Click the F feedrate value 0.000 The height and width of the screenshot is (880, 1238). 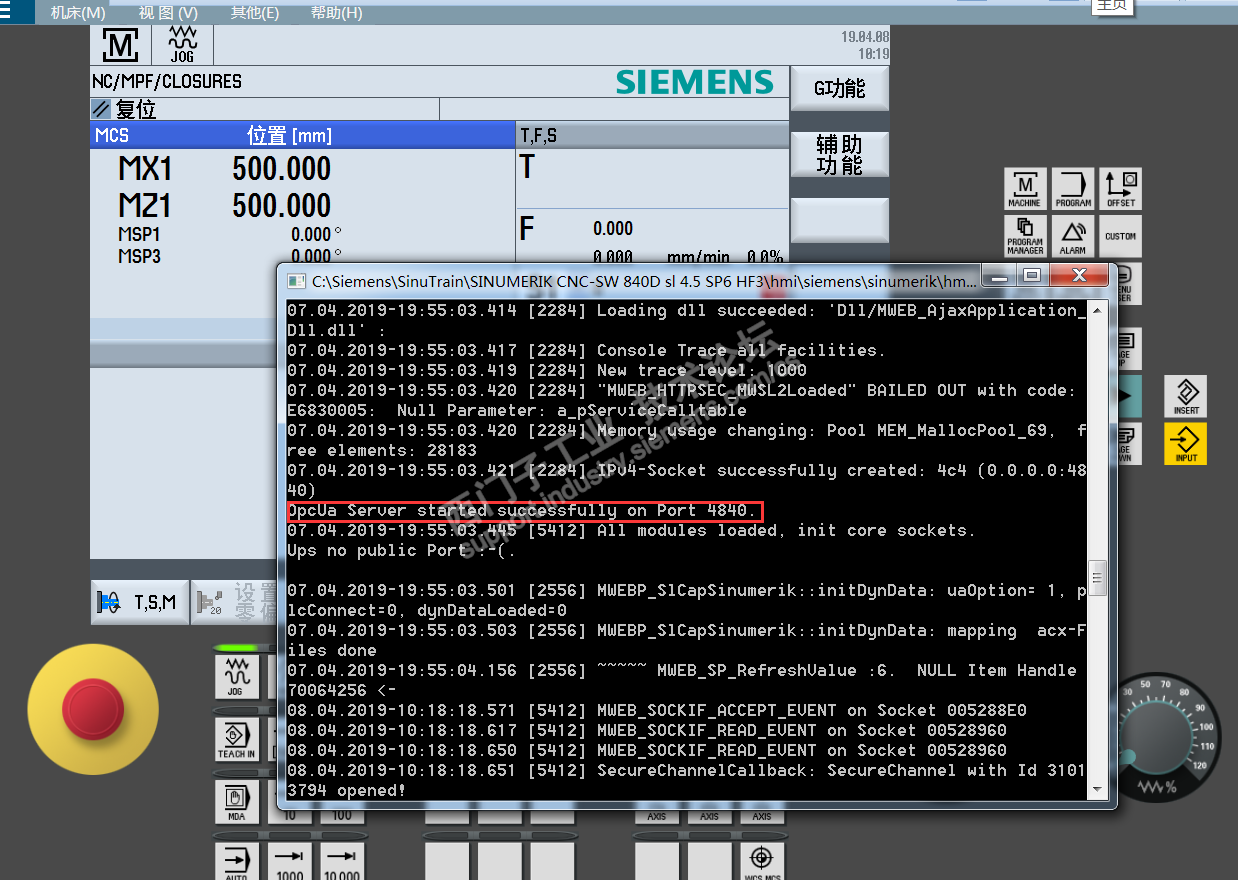coord(613,229)
